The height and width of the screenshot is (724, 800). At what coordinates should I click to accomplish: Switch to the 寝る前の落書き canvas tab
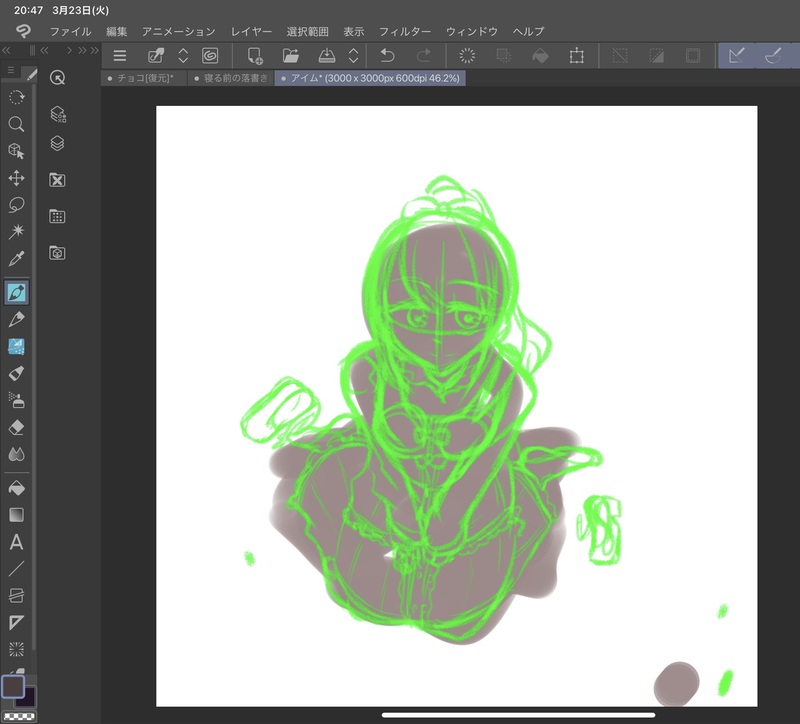(x=232, y=78)
